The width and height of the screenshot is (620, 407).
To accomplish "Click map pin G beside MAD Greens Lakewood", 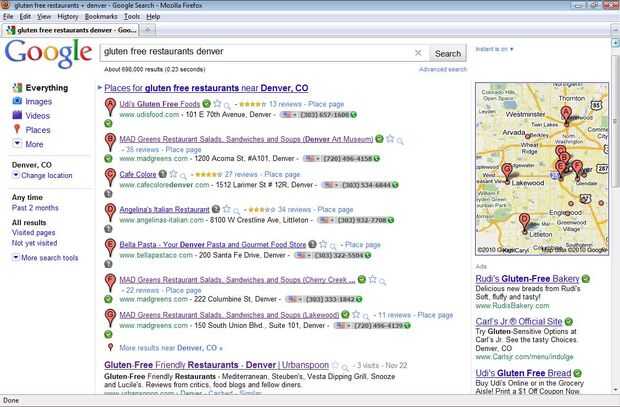I will pyautogui.click(x=110, y=318).
